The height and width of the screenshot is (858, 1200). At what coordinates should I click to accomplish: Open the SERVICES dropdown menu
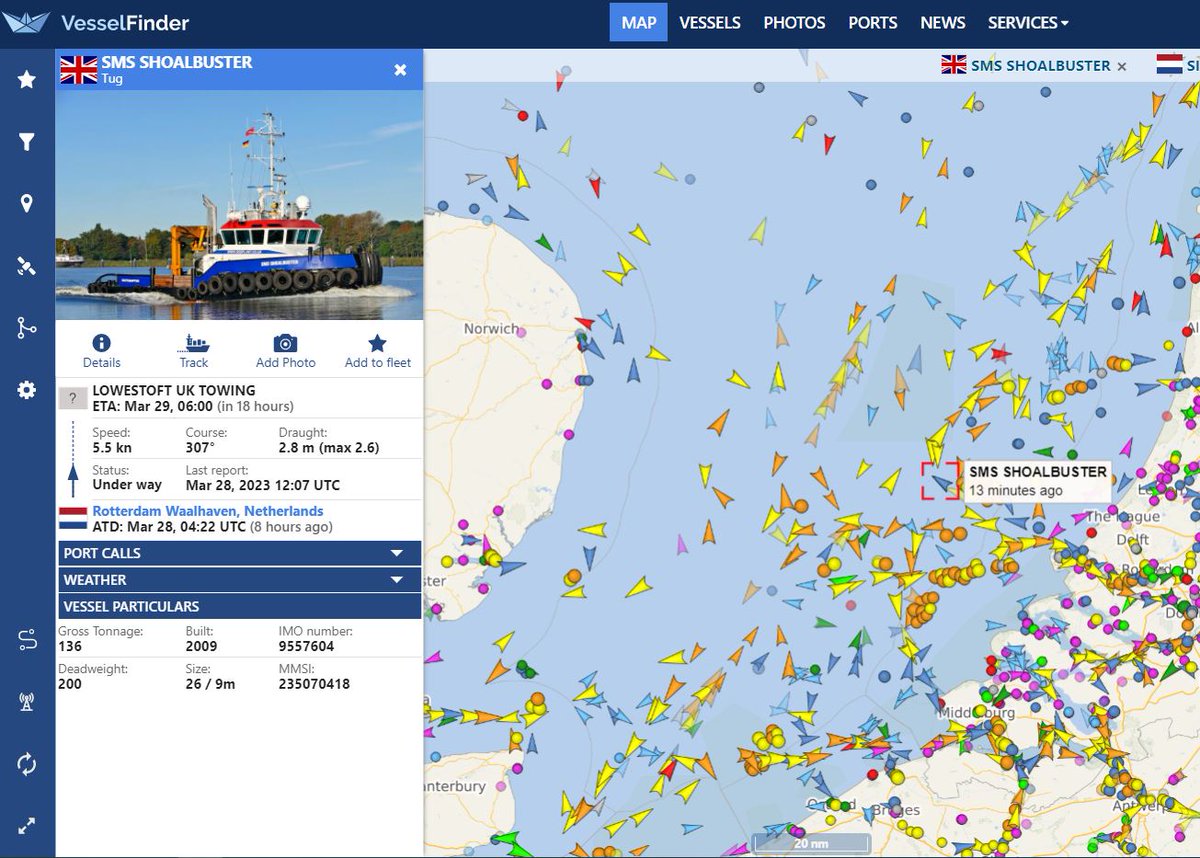point(1028,22)
